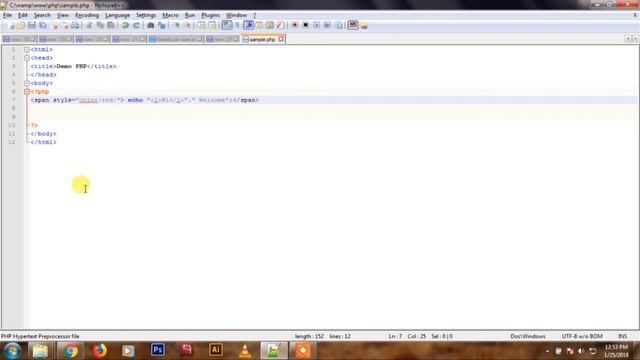The height and width of the screenshot is (360, 640).
Task: Click the Open file folder icon
Action: click(x=21, y=26)
